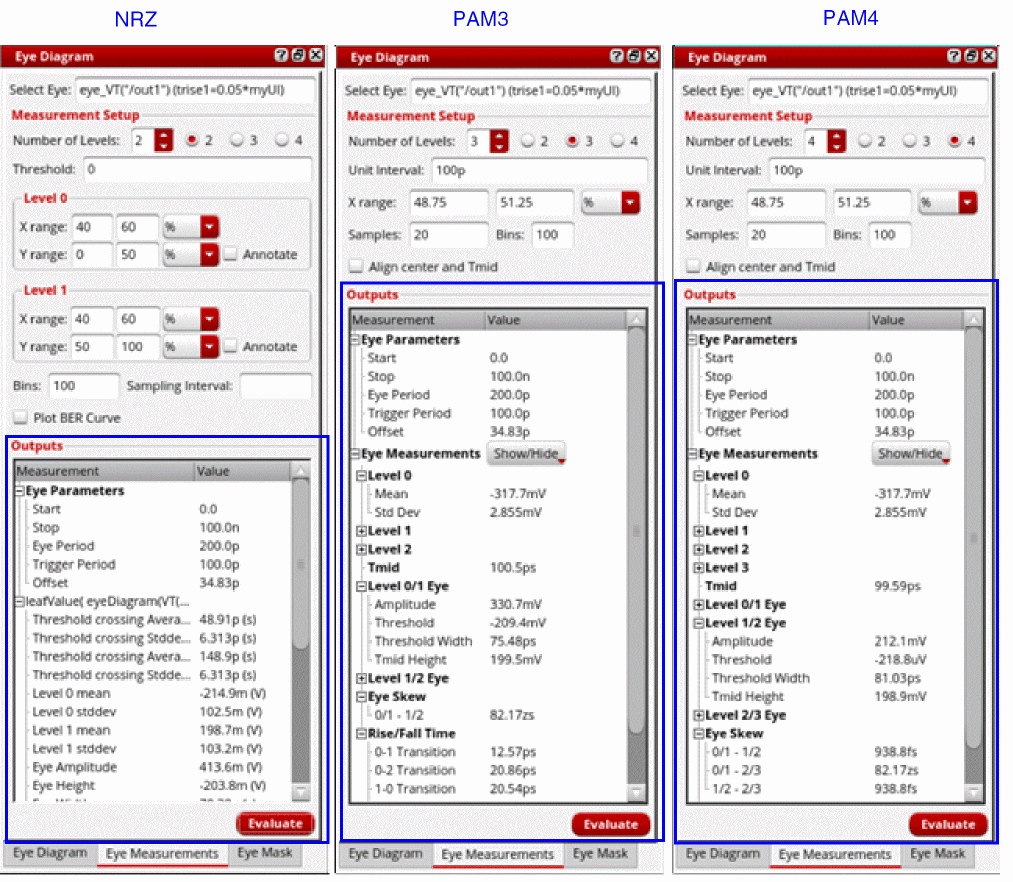Switch to Eye Mask tab in NRZ panel

[265, 853]
